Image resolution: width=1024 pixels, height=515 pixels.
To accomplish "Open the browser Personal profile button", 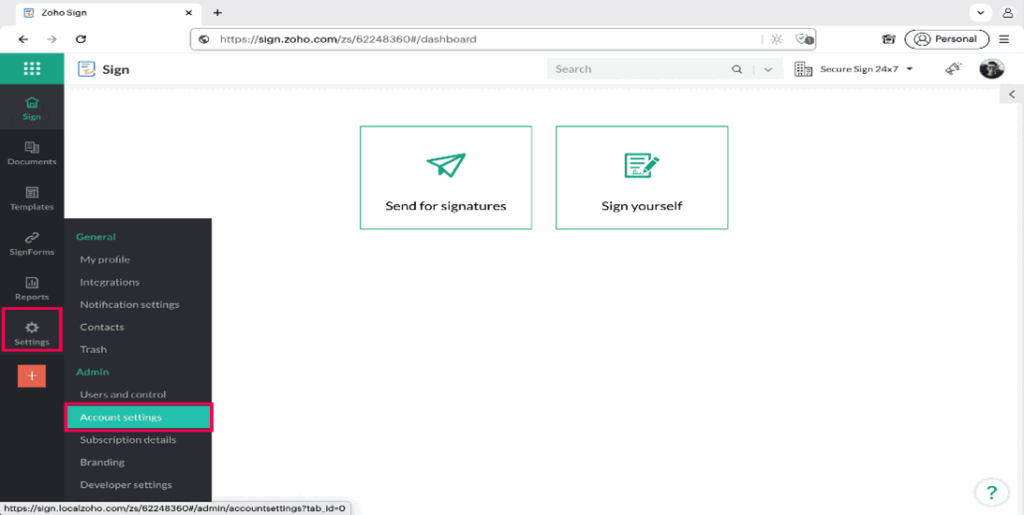I will coord(946,39).
